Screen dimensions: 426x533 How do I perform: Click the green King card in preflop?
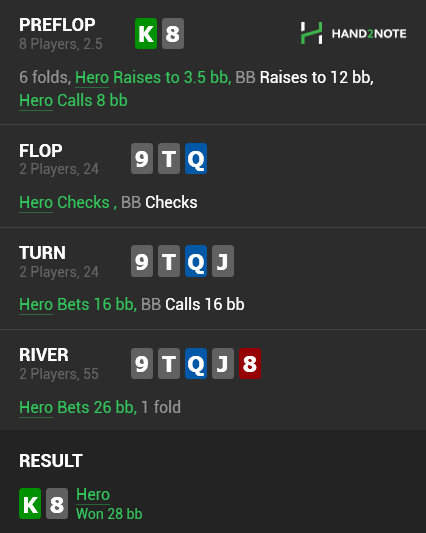click(x=146, y=33)
